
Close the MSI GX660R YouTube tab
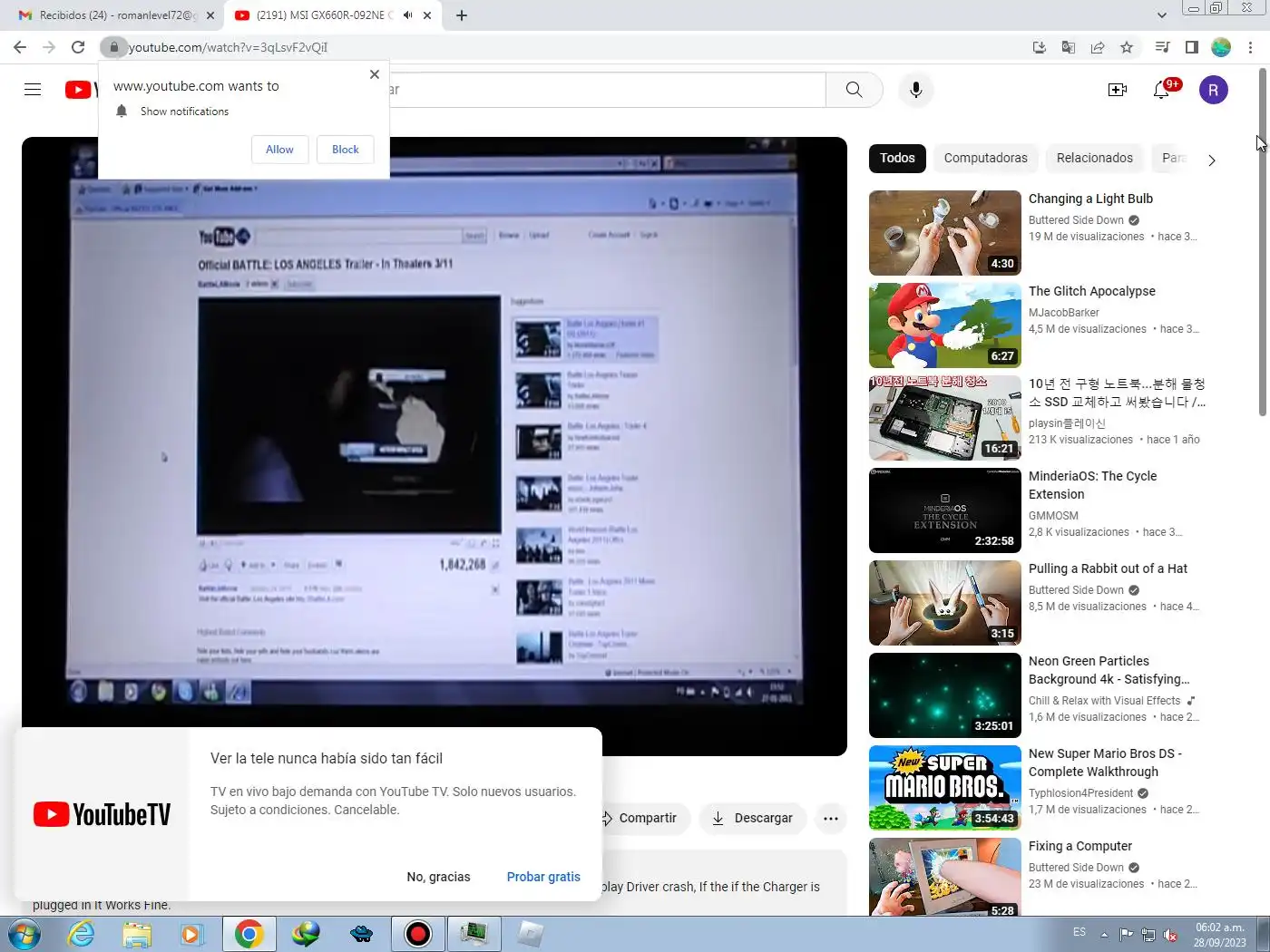[429, 15]
